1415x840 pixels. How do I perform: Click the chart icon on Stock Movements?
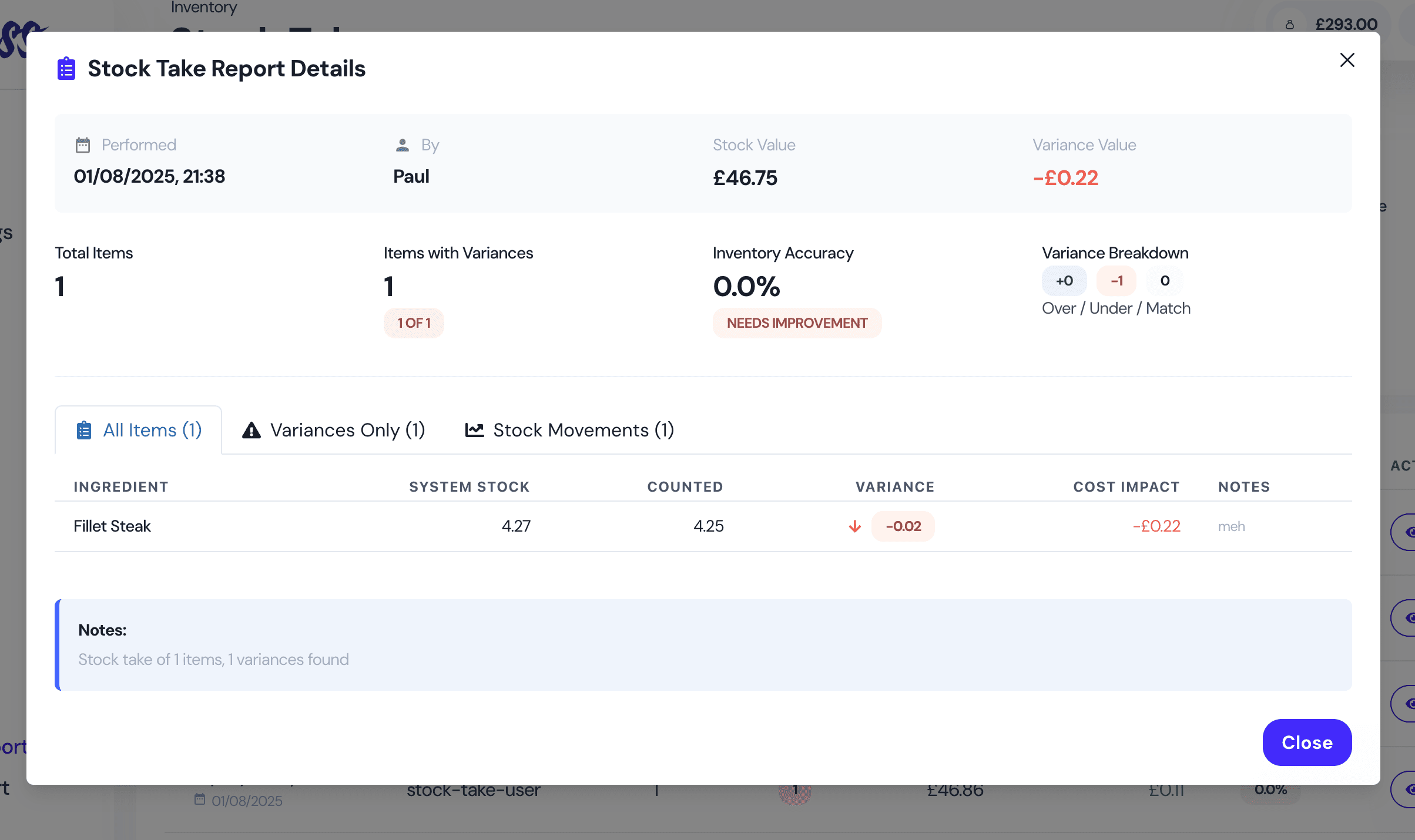coord(474,431)
